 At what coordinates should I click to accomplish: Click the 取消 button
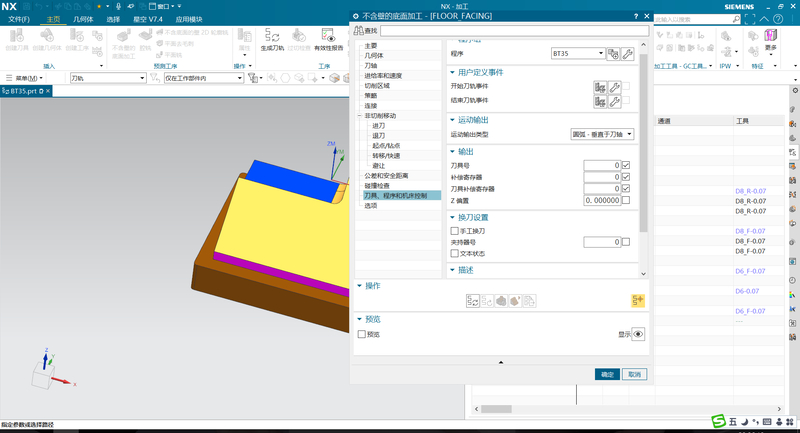click(634, 374)
